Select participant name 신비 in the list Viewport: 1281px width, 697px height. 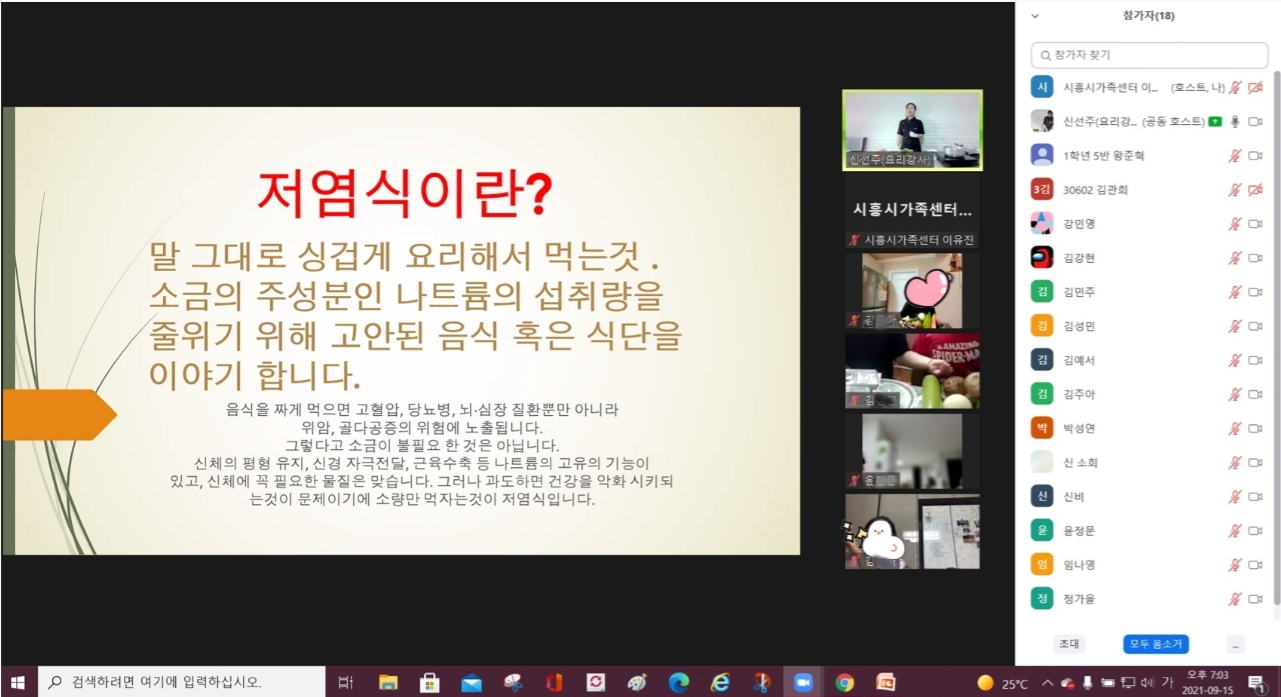[1074, 497]
